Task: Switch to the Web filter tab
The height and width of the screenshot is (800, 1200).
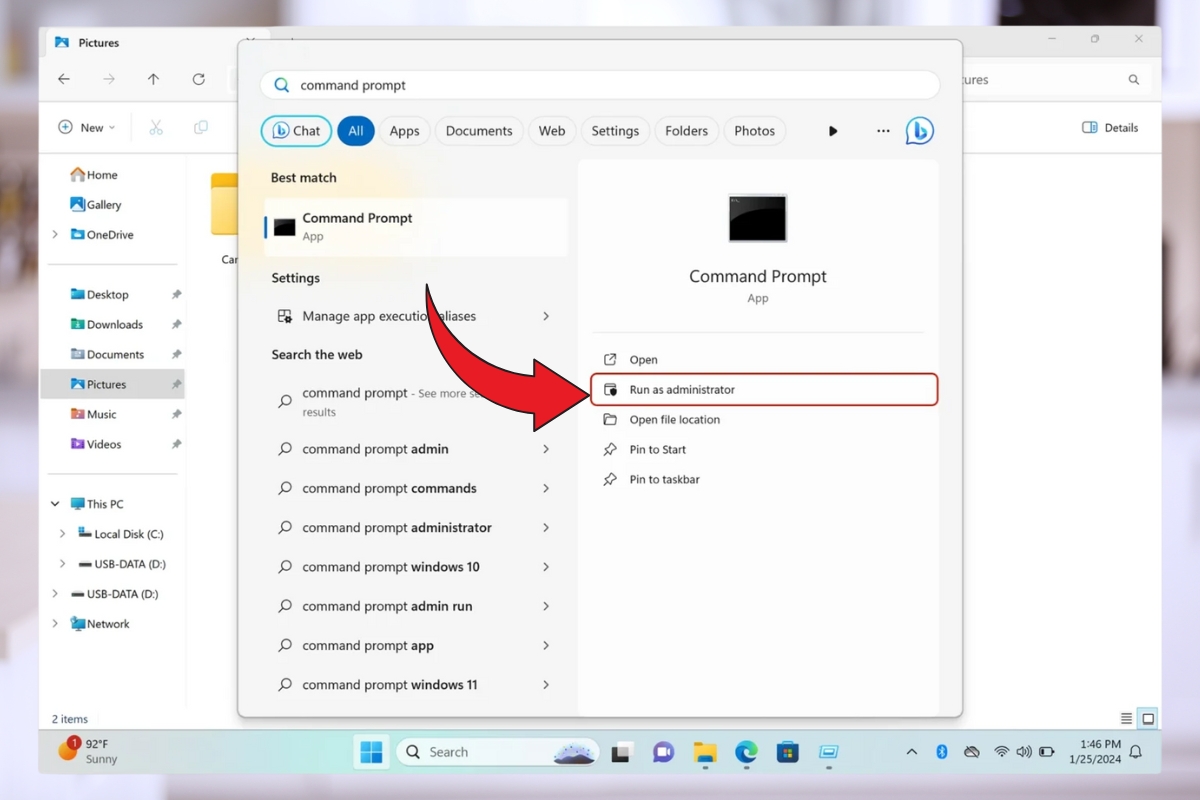Action: click(x=552, y=131)
